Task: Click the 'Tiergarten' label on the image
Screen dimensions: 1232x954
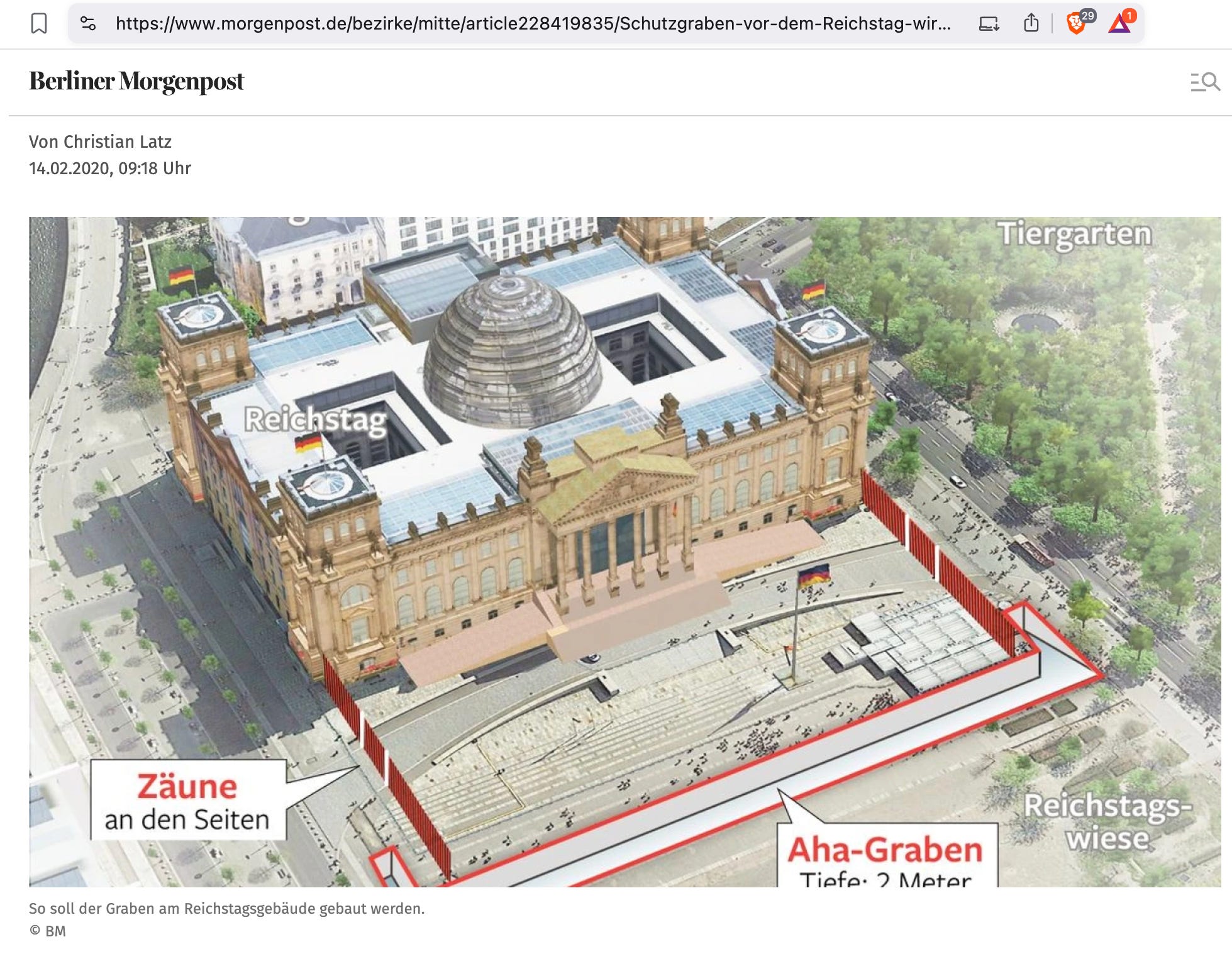Action: (x=1074, y=234)
